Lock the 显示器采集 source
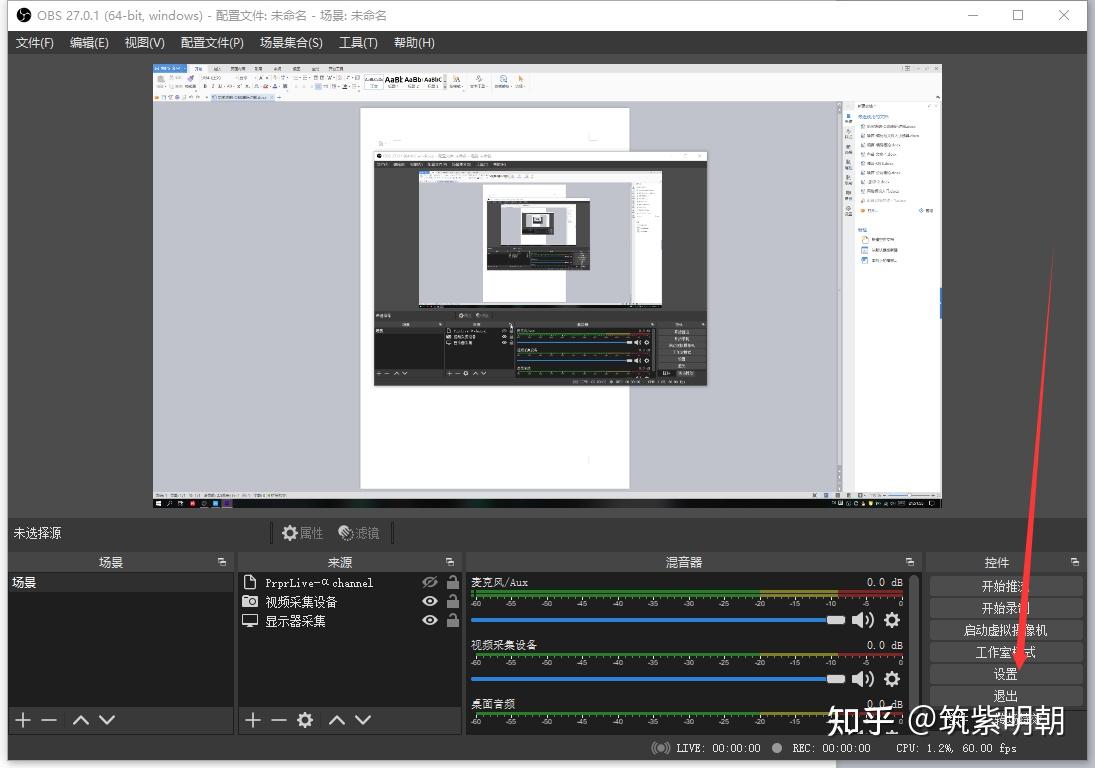 coord(453,620)
